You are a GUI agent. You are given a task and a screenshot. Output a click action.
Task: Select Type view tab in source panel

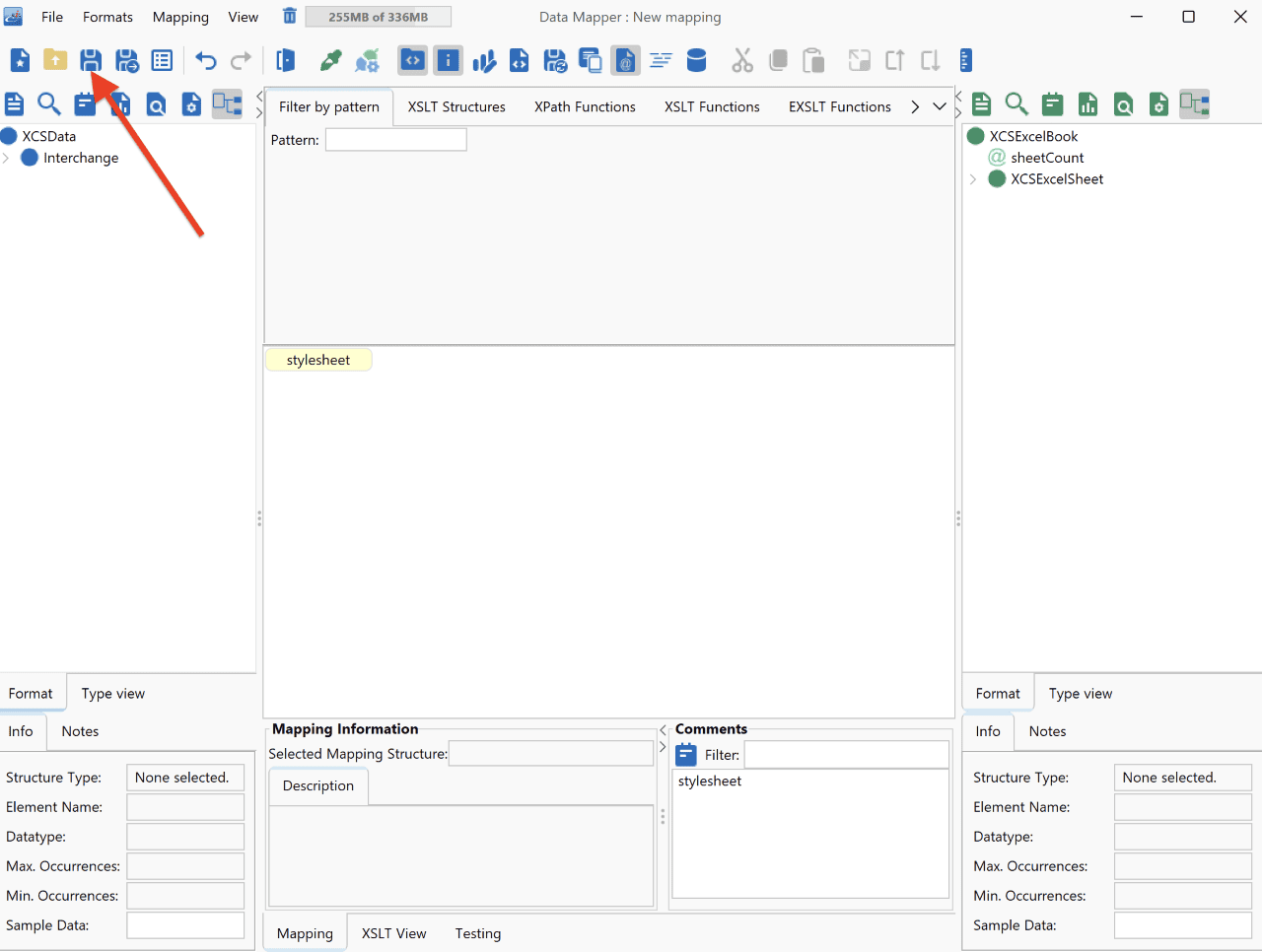coord(113,694)
